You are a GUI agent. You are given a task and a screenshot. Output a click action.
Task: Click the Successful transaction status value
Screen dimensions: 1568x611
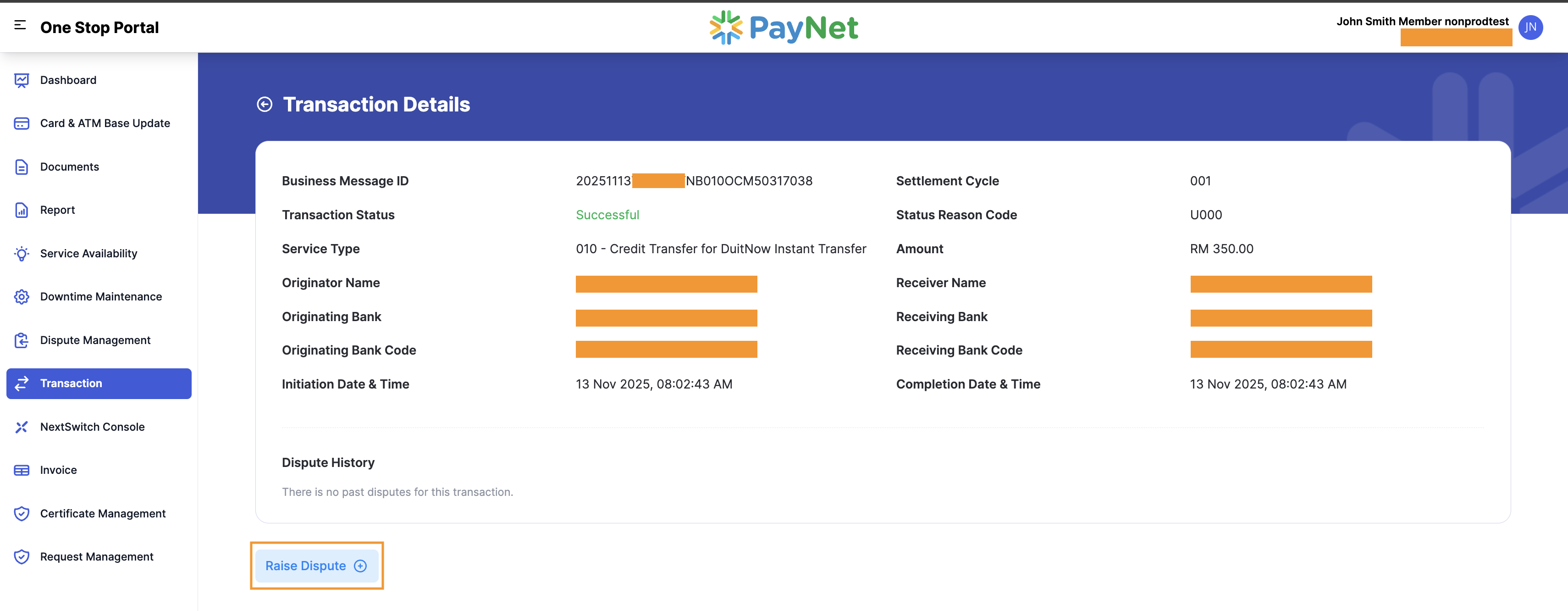pos(607,215)
